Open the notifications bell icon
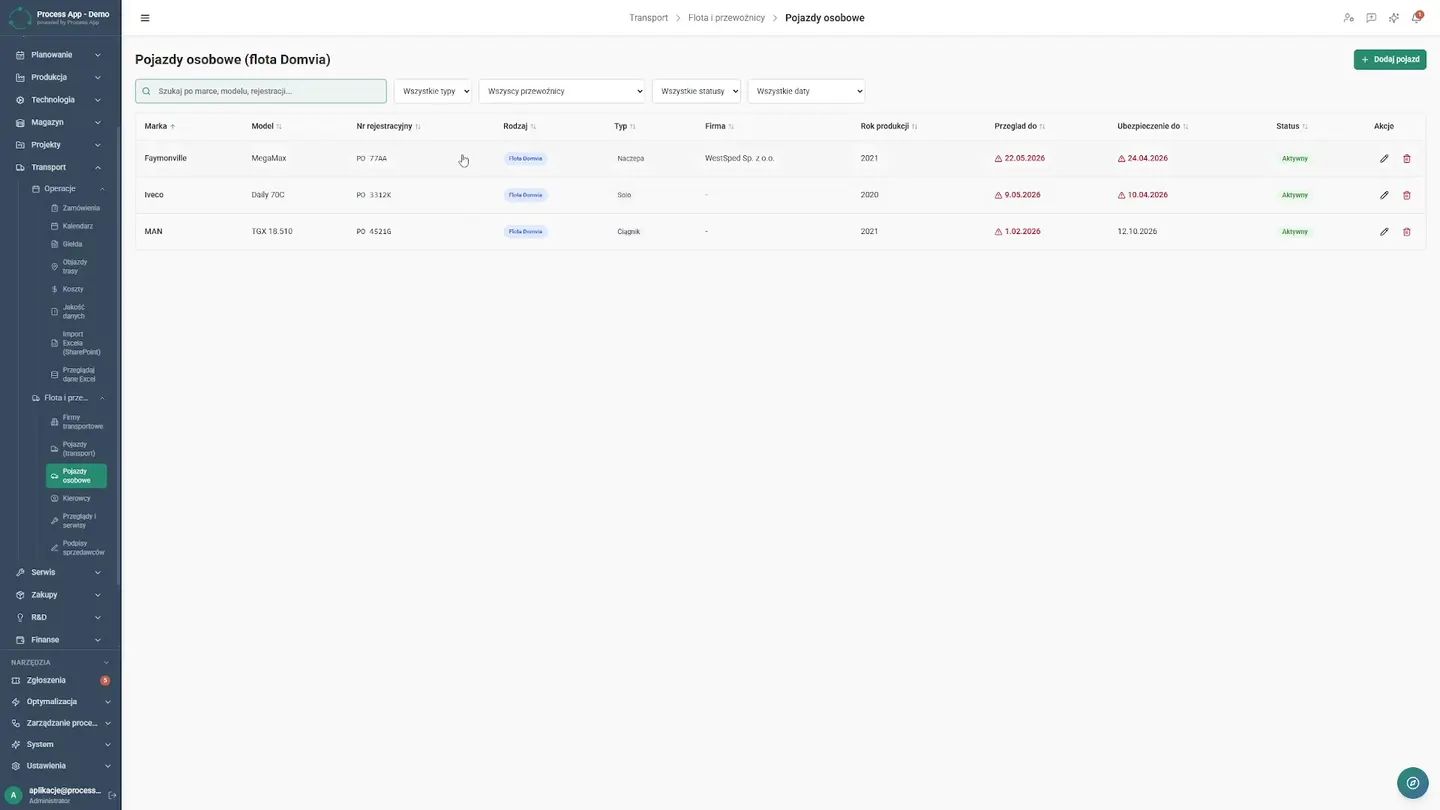 (x=1416, y=18)
